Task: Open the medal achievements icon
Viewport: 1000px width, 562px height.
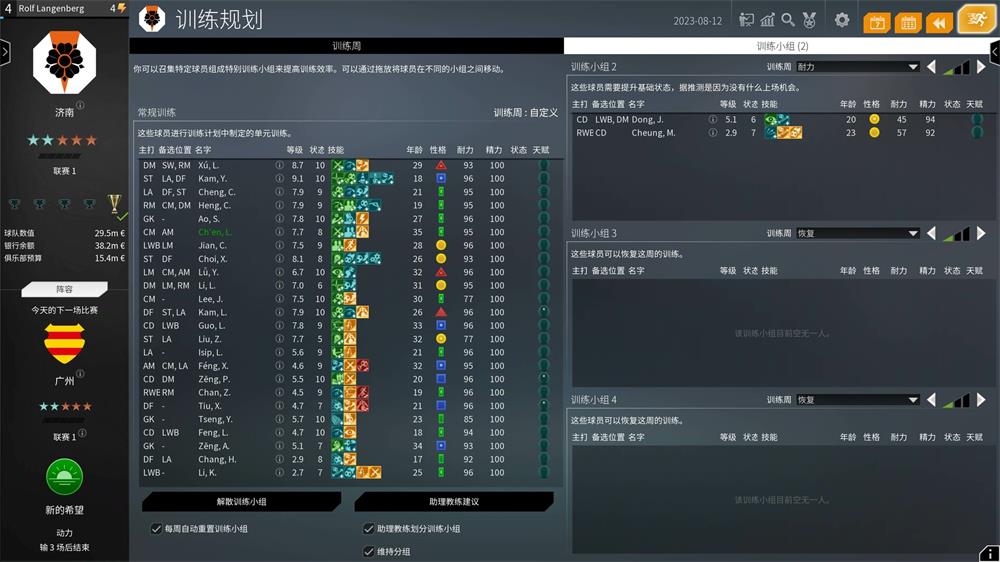Action: [809, 20]
